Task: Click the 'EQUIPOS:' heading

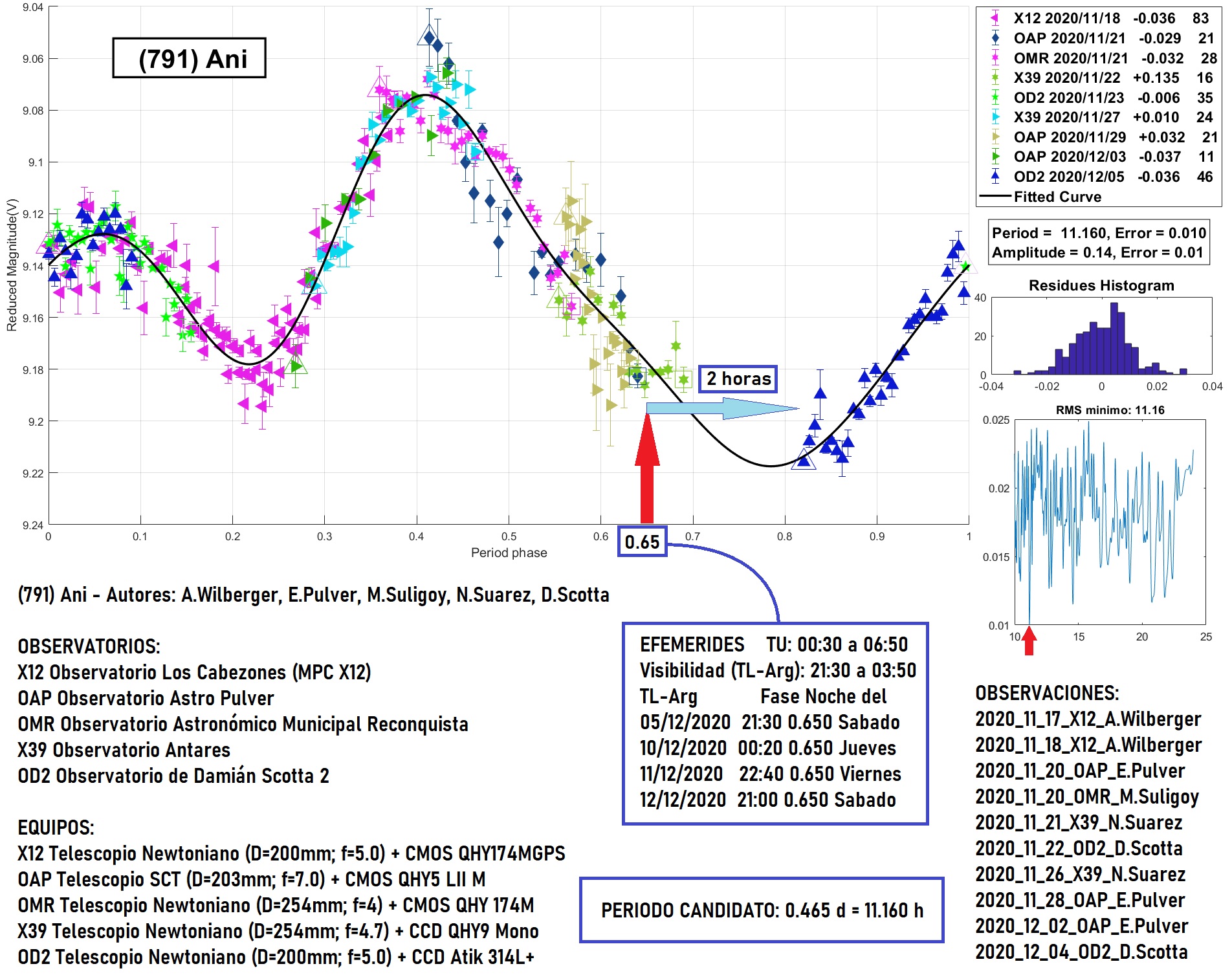Action: click(x=56, y=827)
